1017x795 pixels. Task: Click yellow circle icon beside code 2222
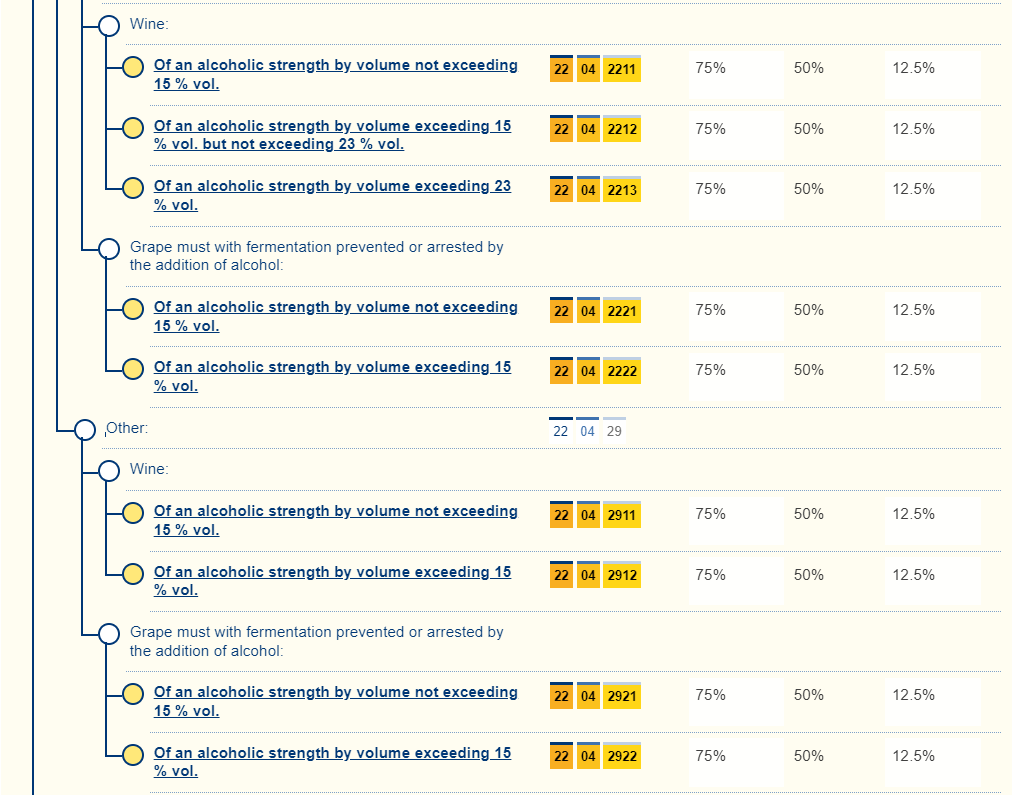132,369
